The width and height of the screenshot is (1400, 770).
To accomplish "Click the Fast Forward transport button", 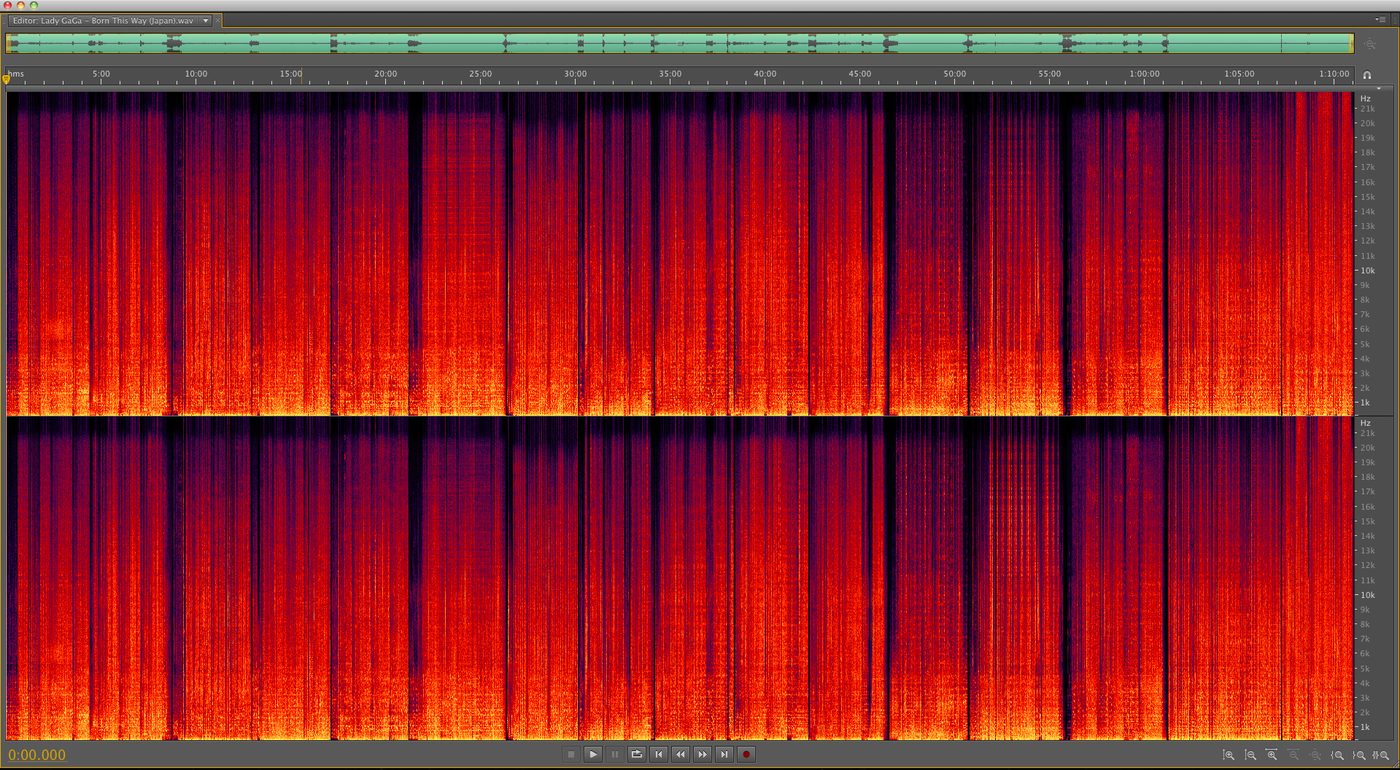I will [703, 755].
